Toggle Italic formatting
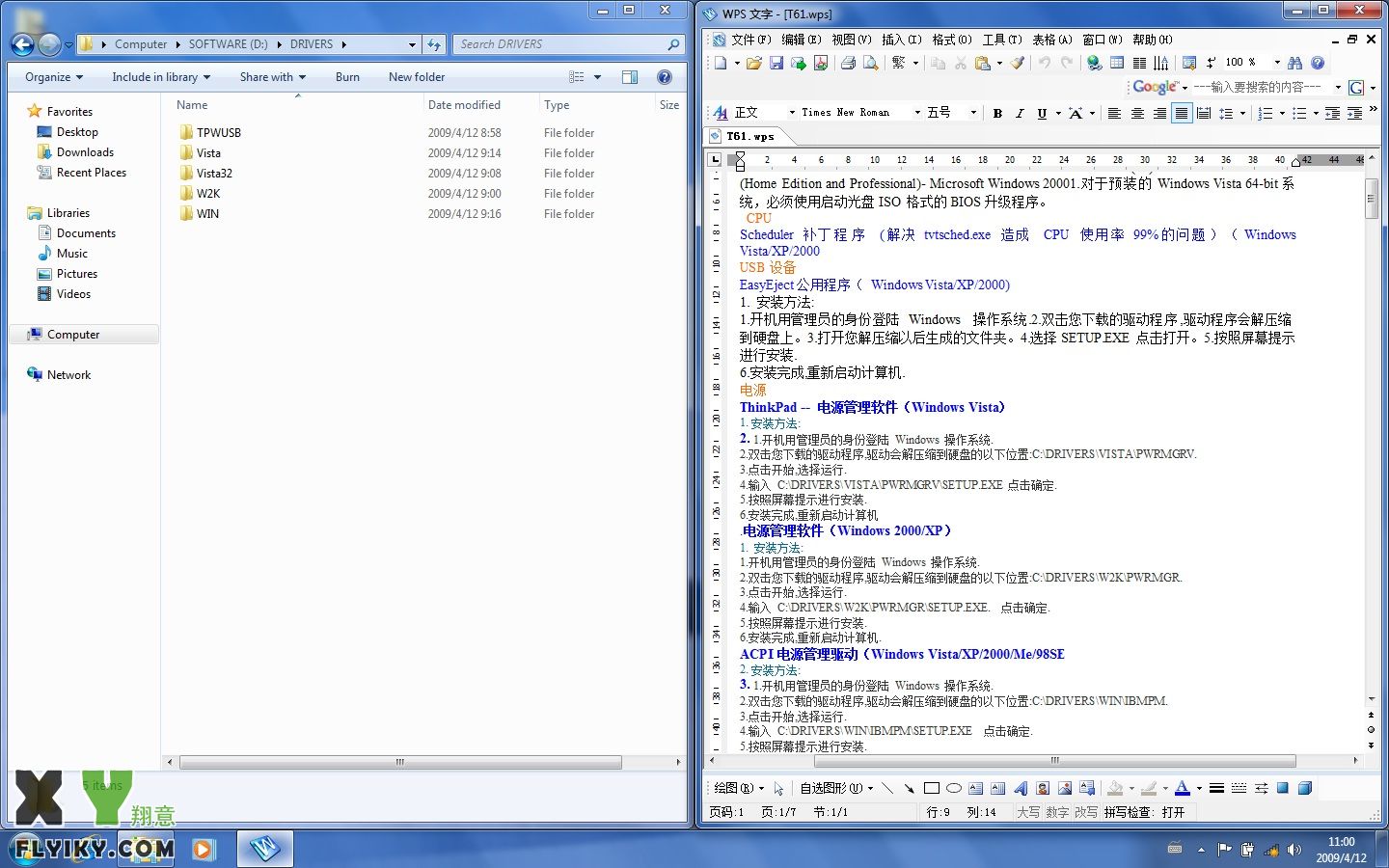 pyautogui.click(x=1020, y=113)
